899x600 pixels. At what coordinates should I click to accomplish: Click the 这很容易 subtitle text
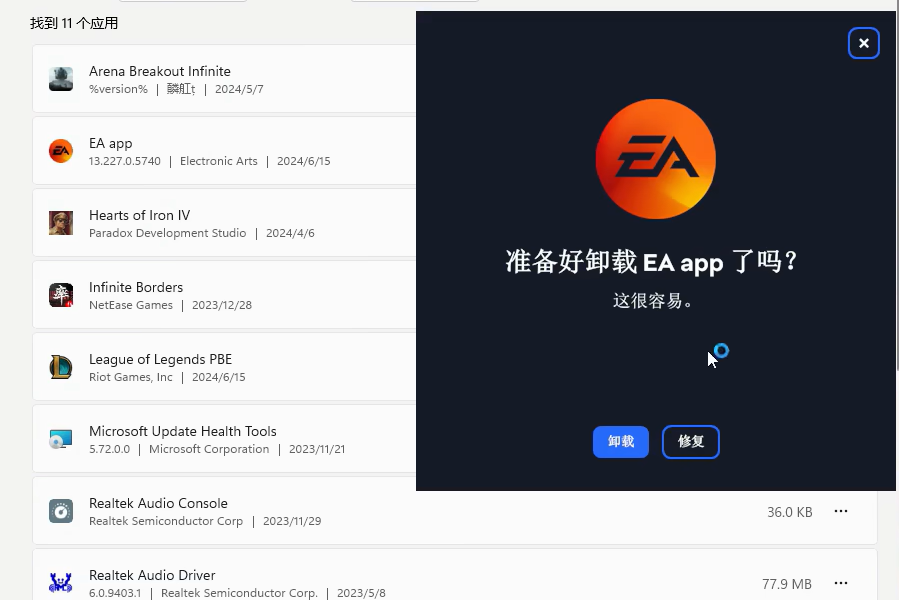pyautogui.click(x=652, y=300)
